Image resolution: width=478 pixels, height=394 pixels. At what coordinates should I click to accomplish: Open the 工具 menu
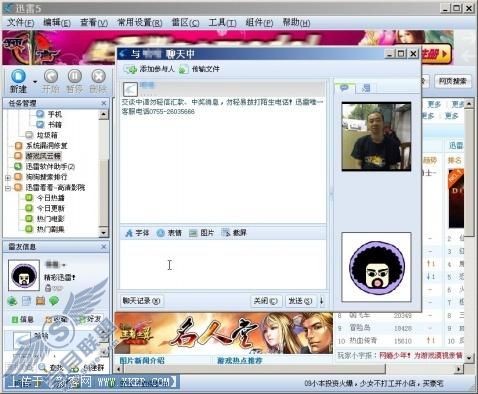222,23
